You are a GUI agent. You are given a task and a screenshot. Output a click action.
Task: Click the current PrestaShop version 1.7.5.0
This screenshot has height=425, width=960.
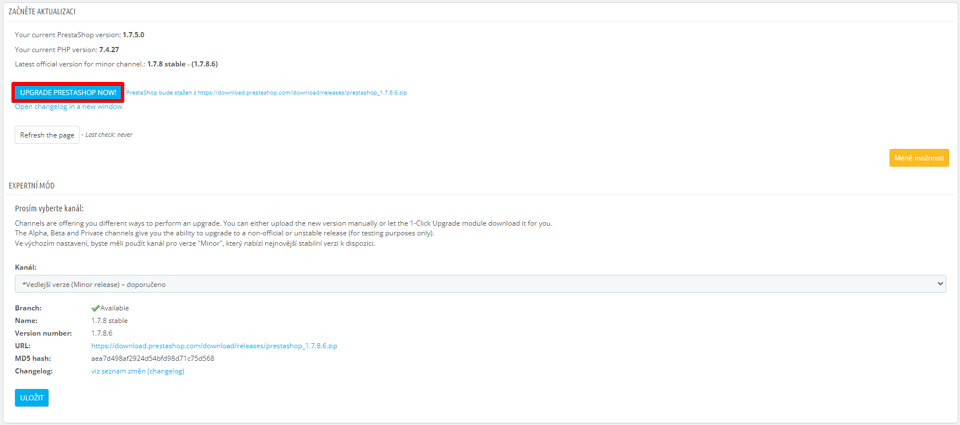(x=133, y=35)
